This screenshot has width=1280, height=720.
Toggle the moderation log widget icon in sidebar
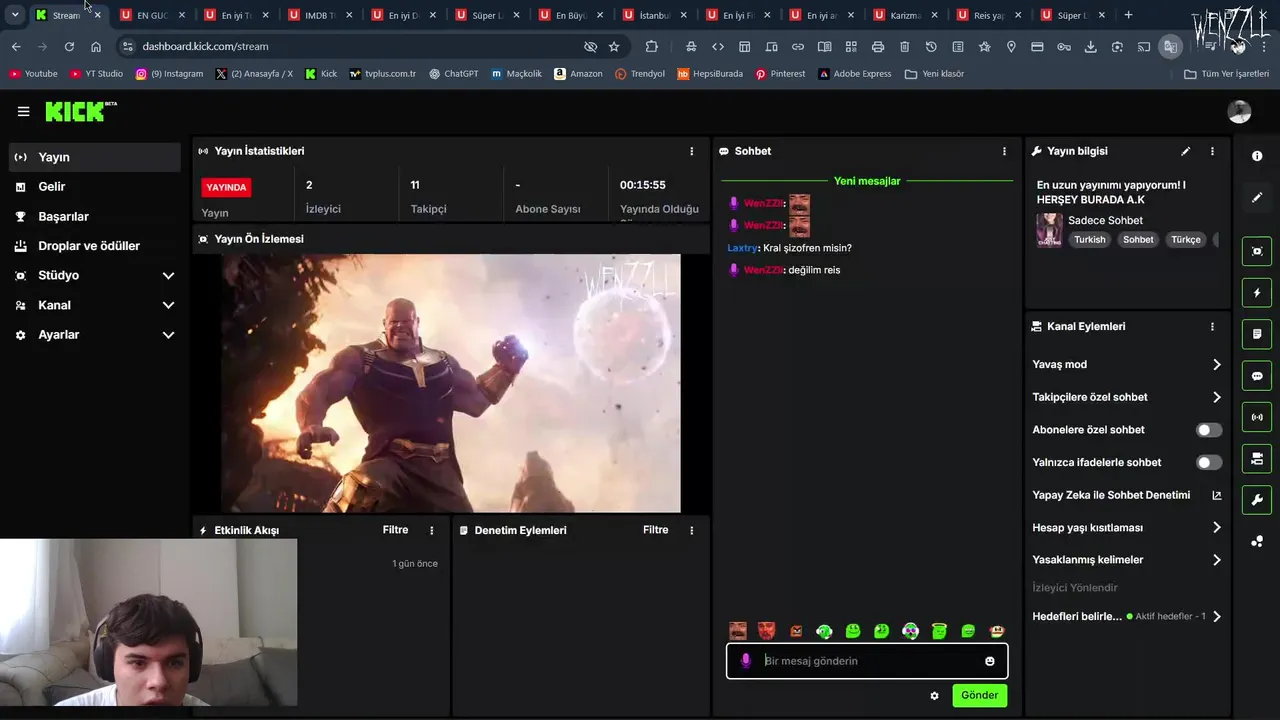(1257, 334)
